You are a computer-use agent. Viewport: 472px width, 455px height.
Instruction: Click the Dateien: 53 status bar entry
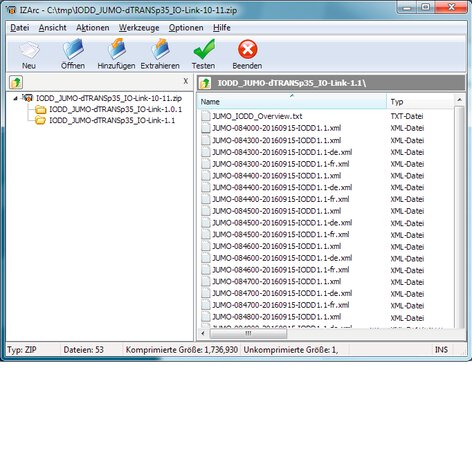(x=84, y=350)
